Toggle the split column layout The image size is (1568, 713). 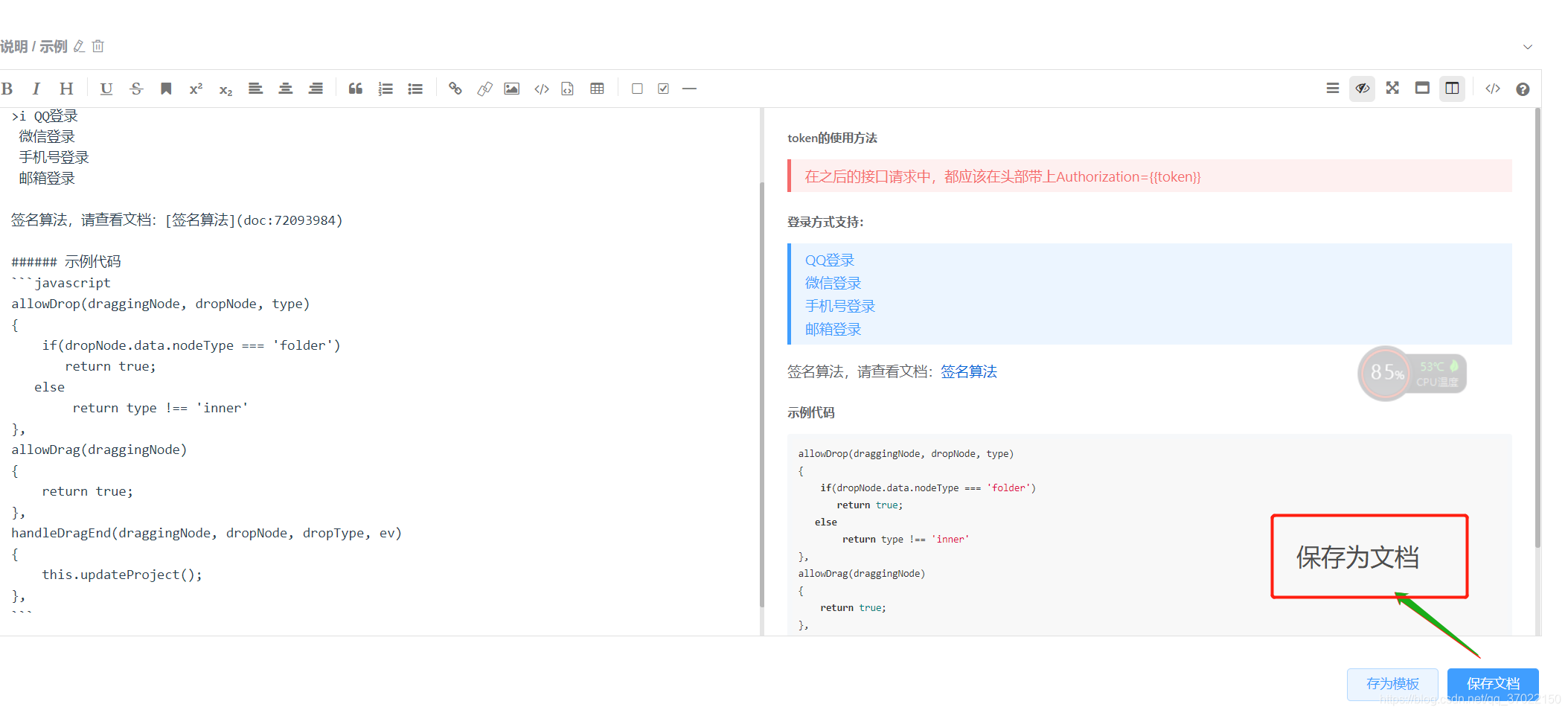tap(1452, 89)
